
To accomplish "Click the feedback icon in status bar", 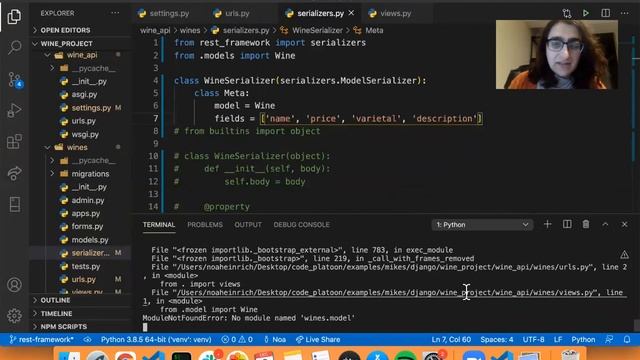I will click(x=609, y=340).
